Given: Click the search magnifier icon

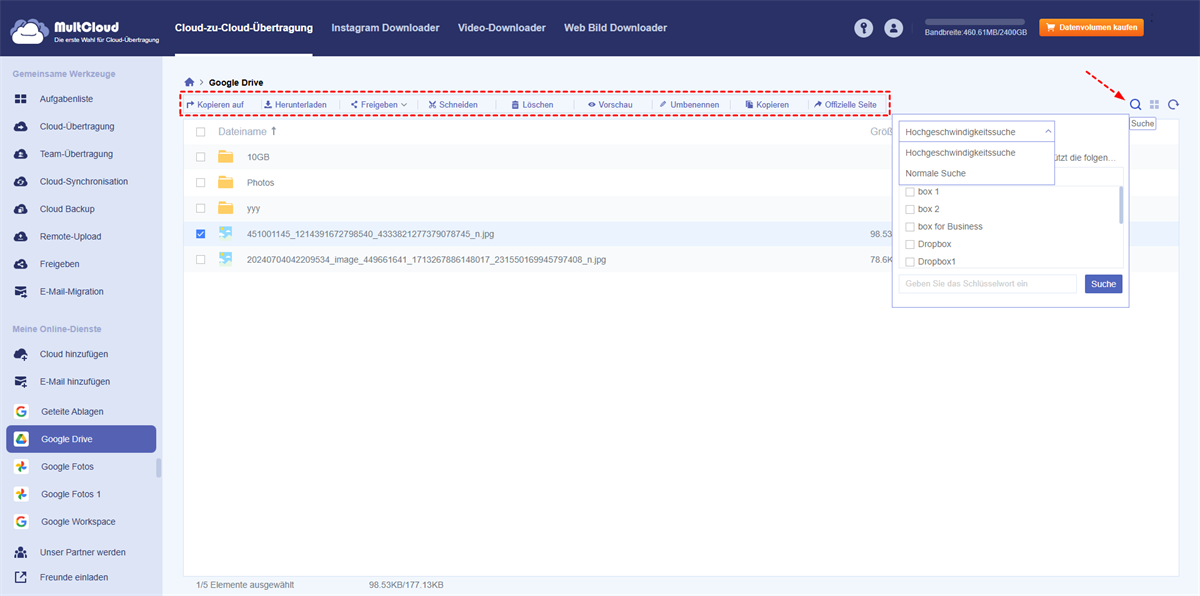Looking at the screenshot, I should pyautogui.click(x=1135, y=104).
